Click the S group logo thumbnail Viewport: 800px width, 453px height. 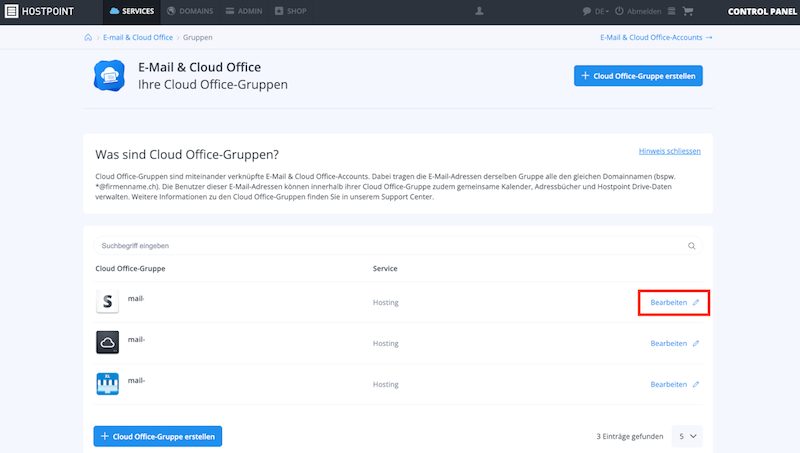(x=108, y=301)
